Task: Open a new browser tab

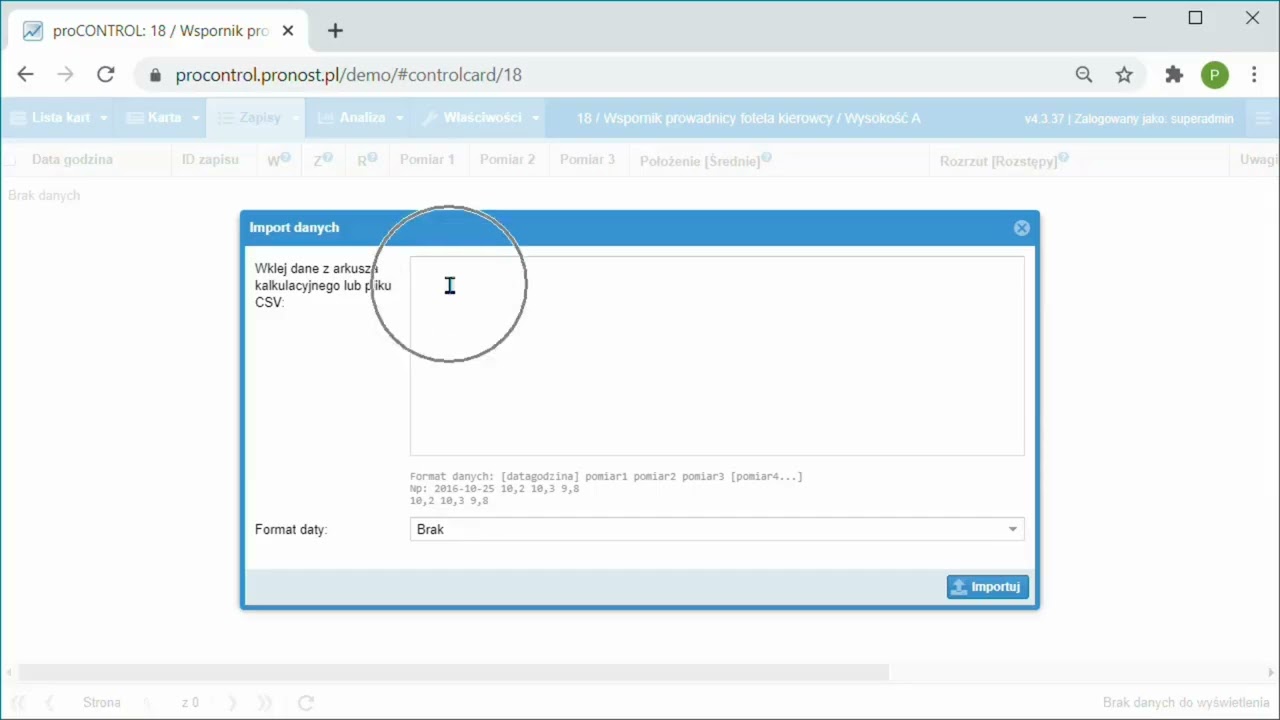Action: coord(335,31)
